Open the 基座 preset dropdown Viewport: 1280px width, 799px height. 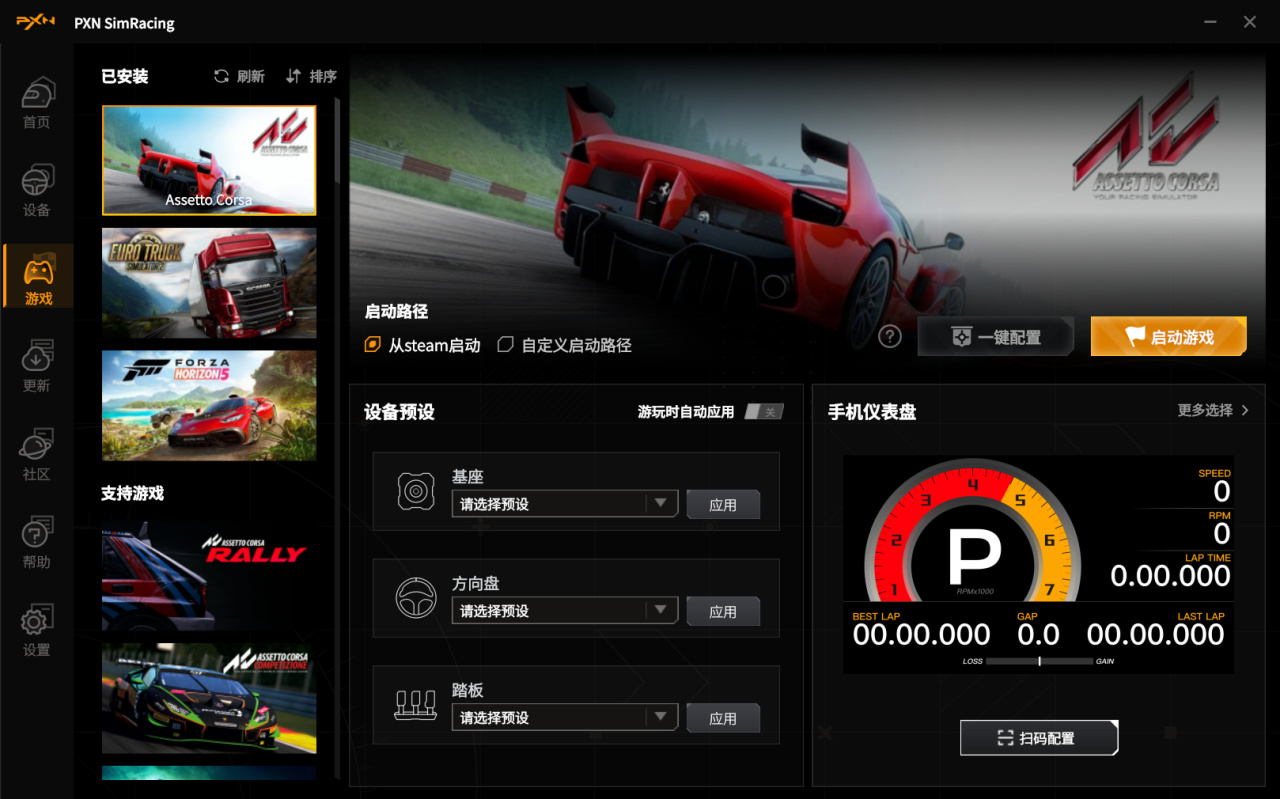pos(565,504)
